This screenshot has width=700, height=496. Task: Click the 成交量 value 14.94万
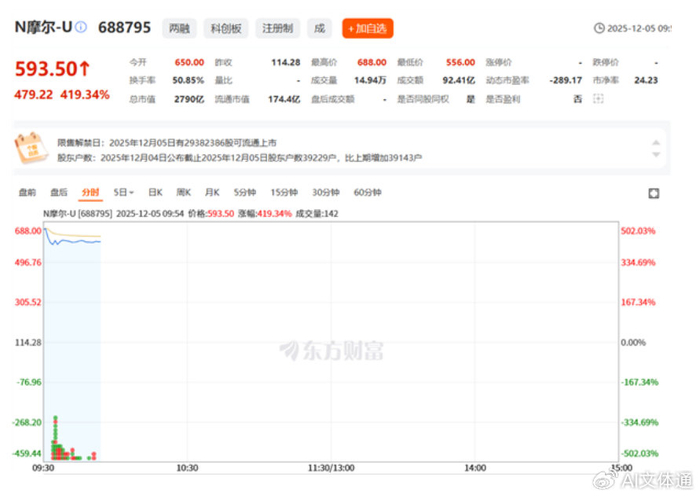pyautogui.click(x=370, y=80)
